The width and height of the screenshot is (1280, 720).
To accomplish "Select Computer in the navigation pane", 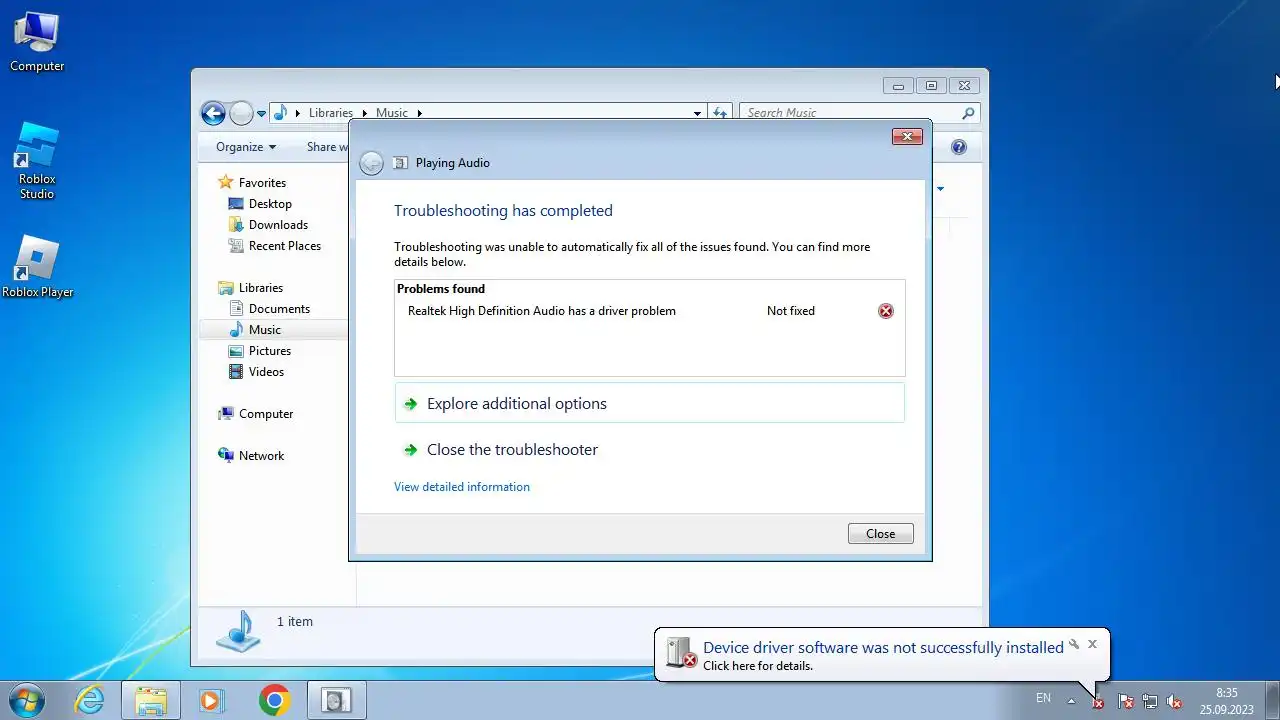I will pos(266,414).
